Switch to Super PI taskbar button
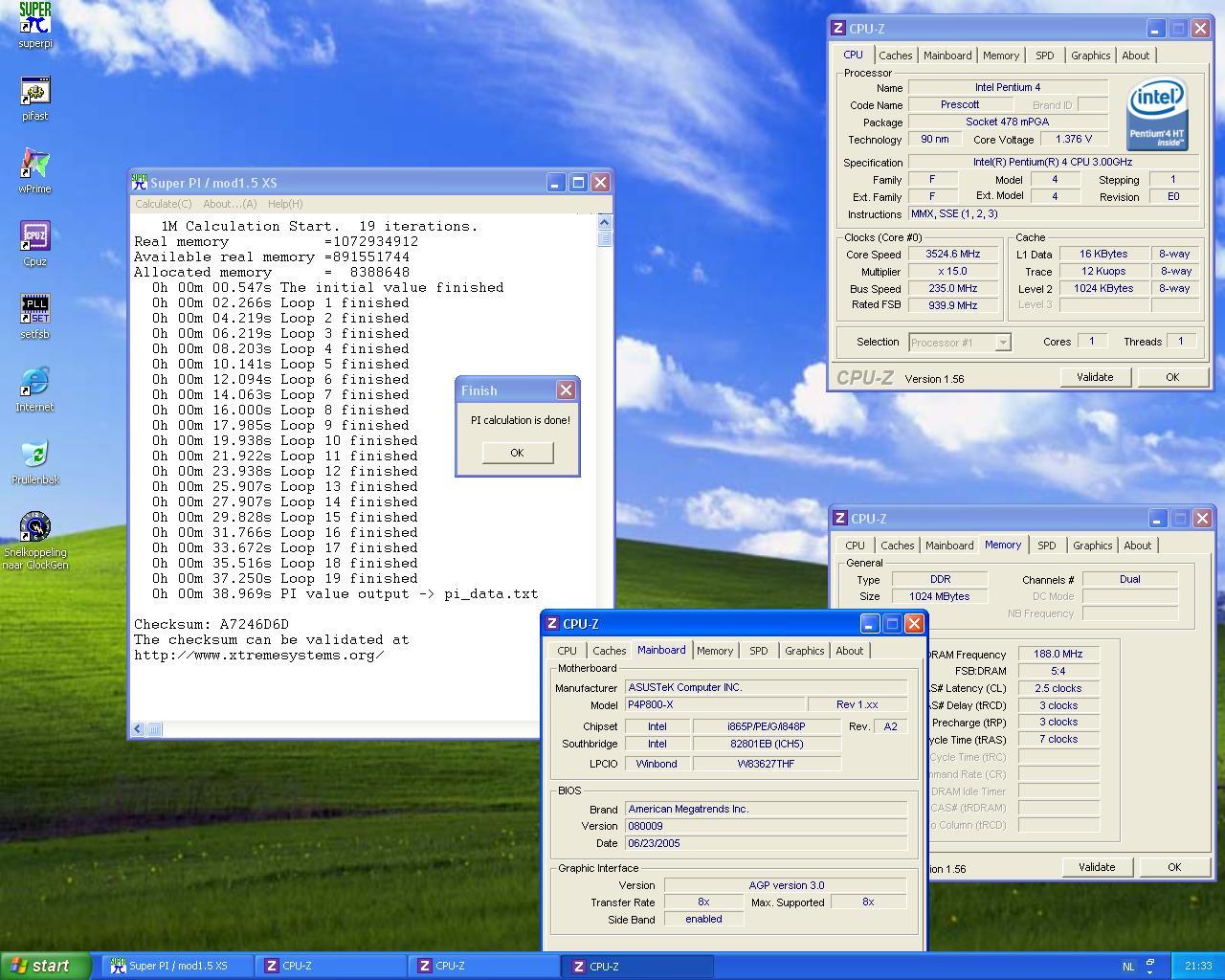 click(x=178, y=966)
